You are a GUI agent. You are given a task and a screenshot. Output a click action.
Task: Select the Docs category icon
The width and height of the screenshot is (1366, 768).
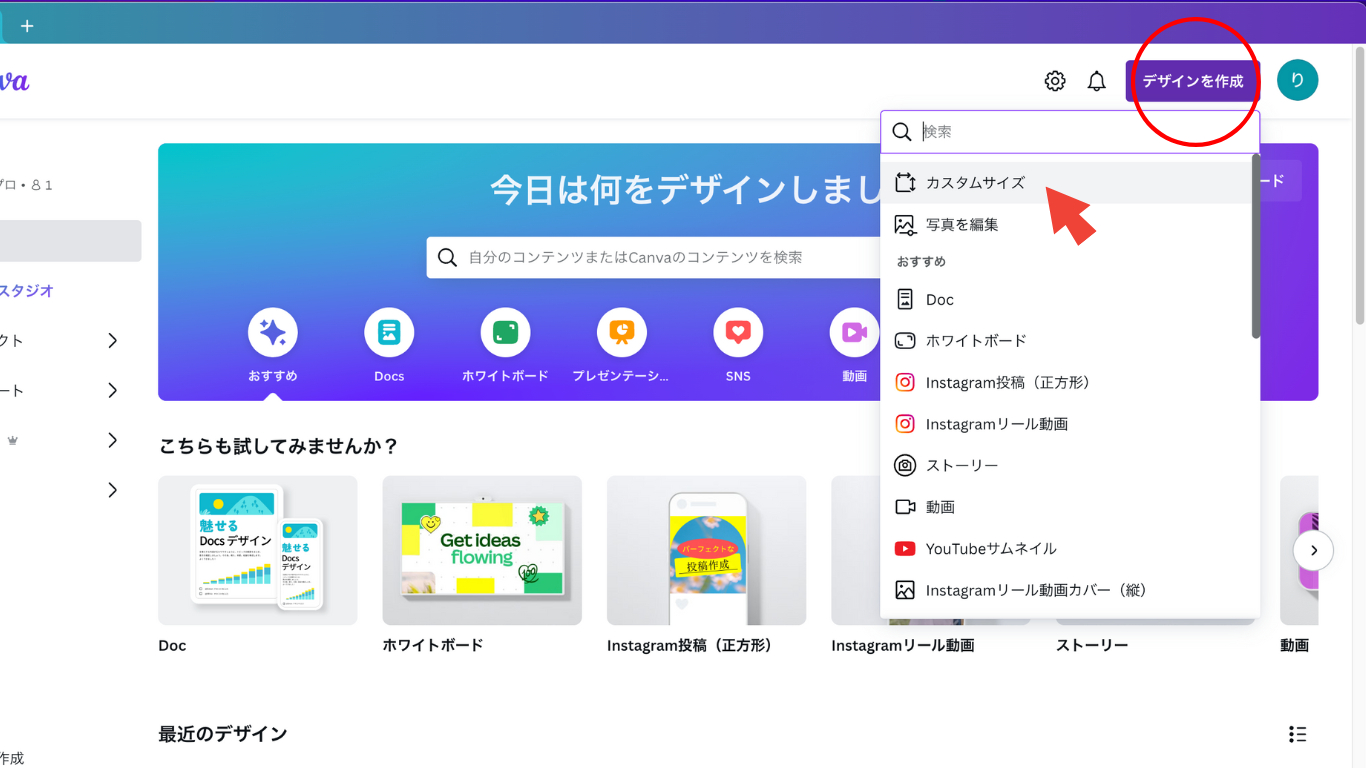click(389, 333)
